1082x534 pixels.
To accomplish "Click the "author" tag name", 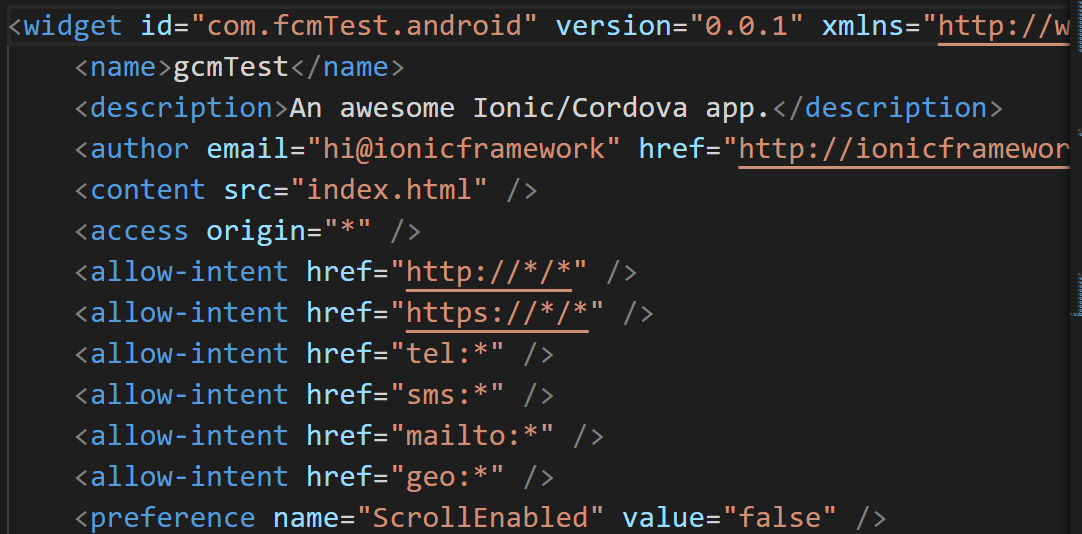I will (139, 149).
